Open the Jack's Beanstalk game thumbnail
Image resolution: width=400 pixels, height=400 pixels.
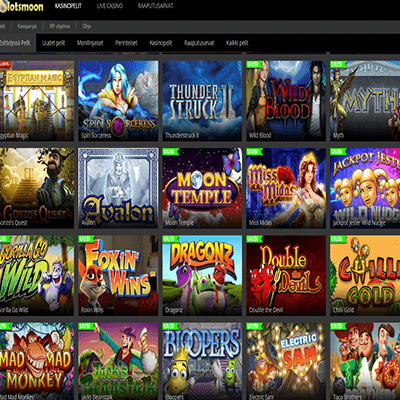click(x=118, y=361)
